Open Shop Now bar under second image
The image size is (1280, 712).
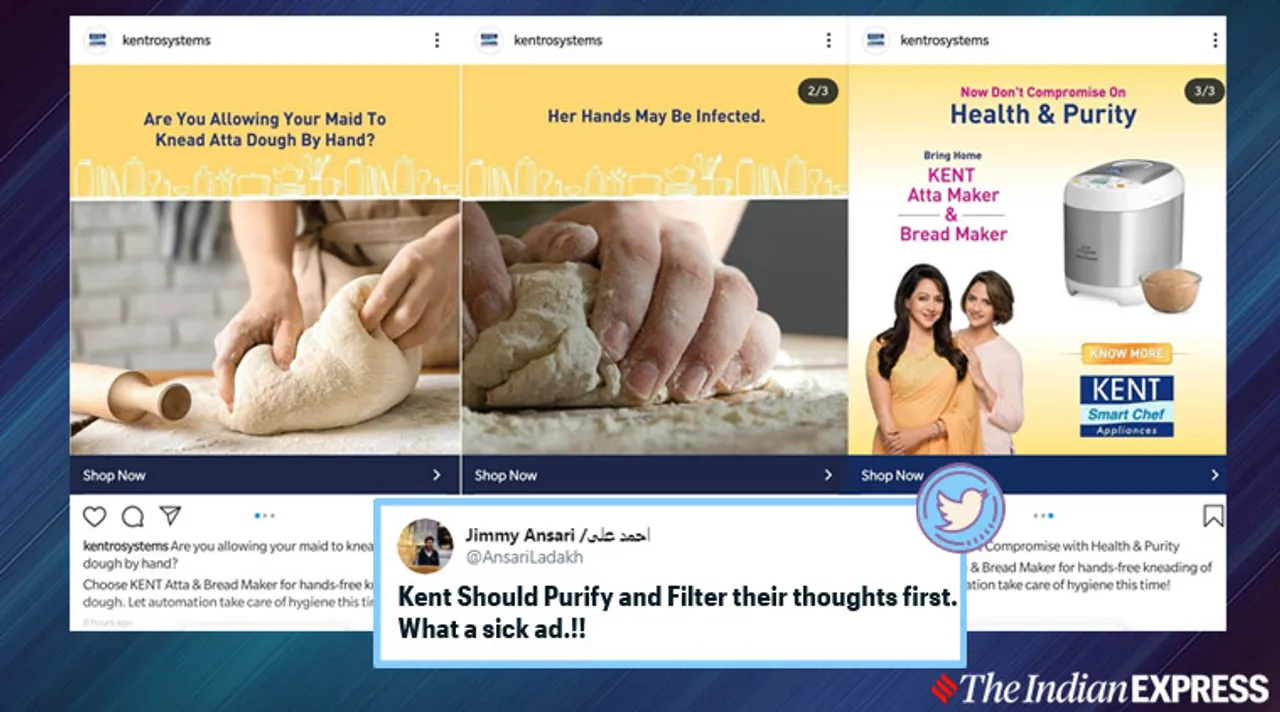pos(655,475)
